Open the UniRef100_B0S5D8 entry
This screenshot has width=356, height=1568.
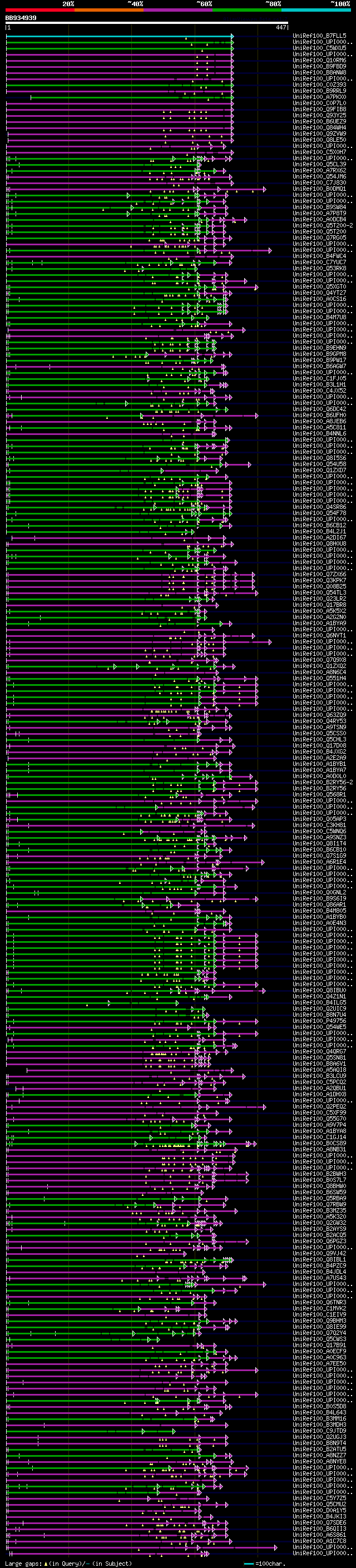[319, 1406]
